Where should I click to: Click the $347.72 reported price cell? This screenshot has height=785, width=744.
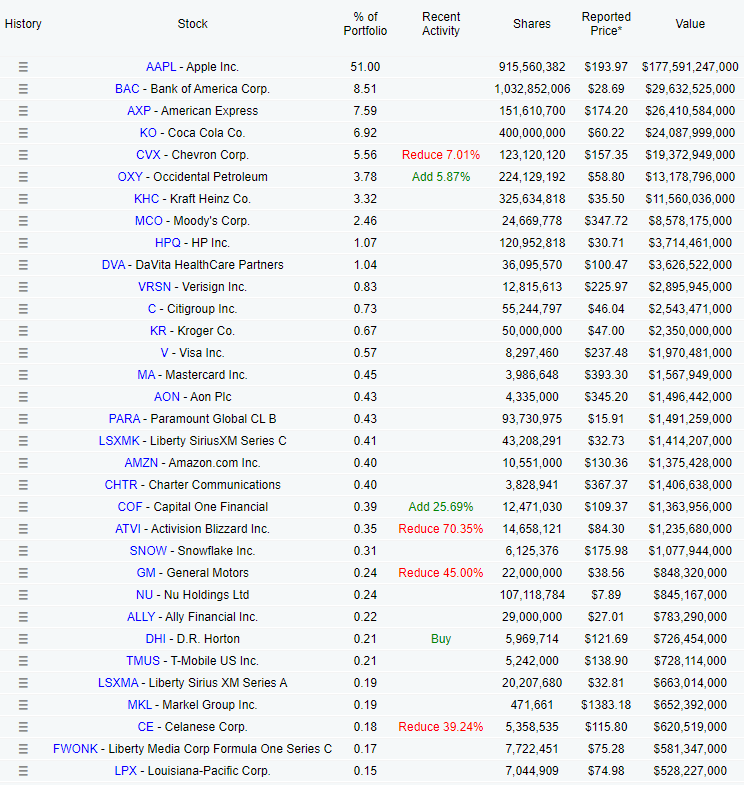[x=606, y=221]
